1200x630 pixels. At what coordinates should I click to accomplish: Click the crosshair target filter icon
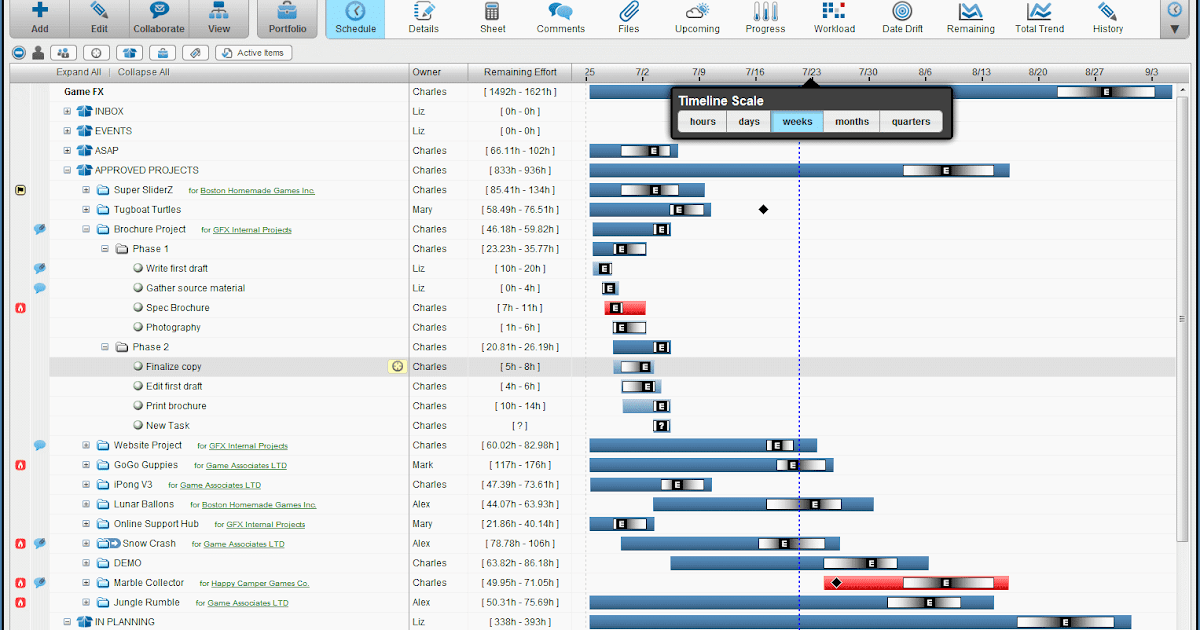click(97, 53)
